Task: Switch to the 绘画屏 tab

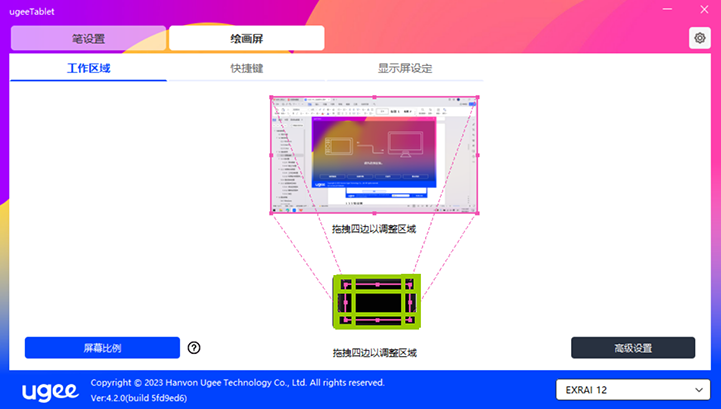Action: 246,38
